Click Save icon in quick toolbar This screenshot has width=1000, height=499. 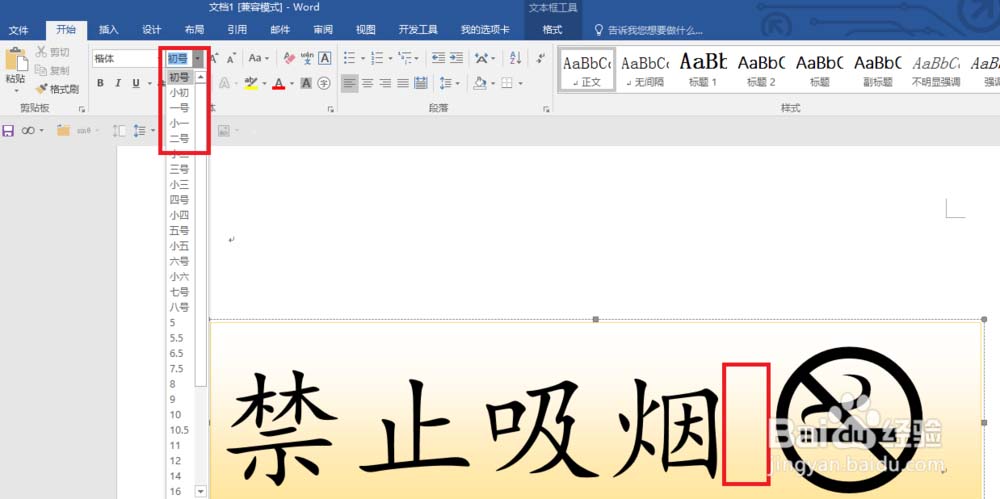click(8, 130)
